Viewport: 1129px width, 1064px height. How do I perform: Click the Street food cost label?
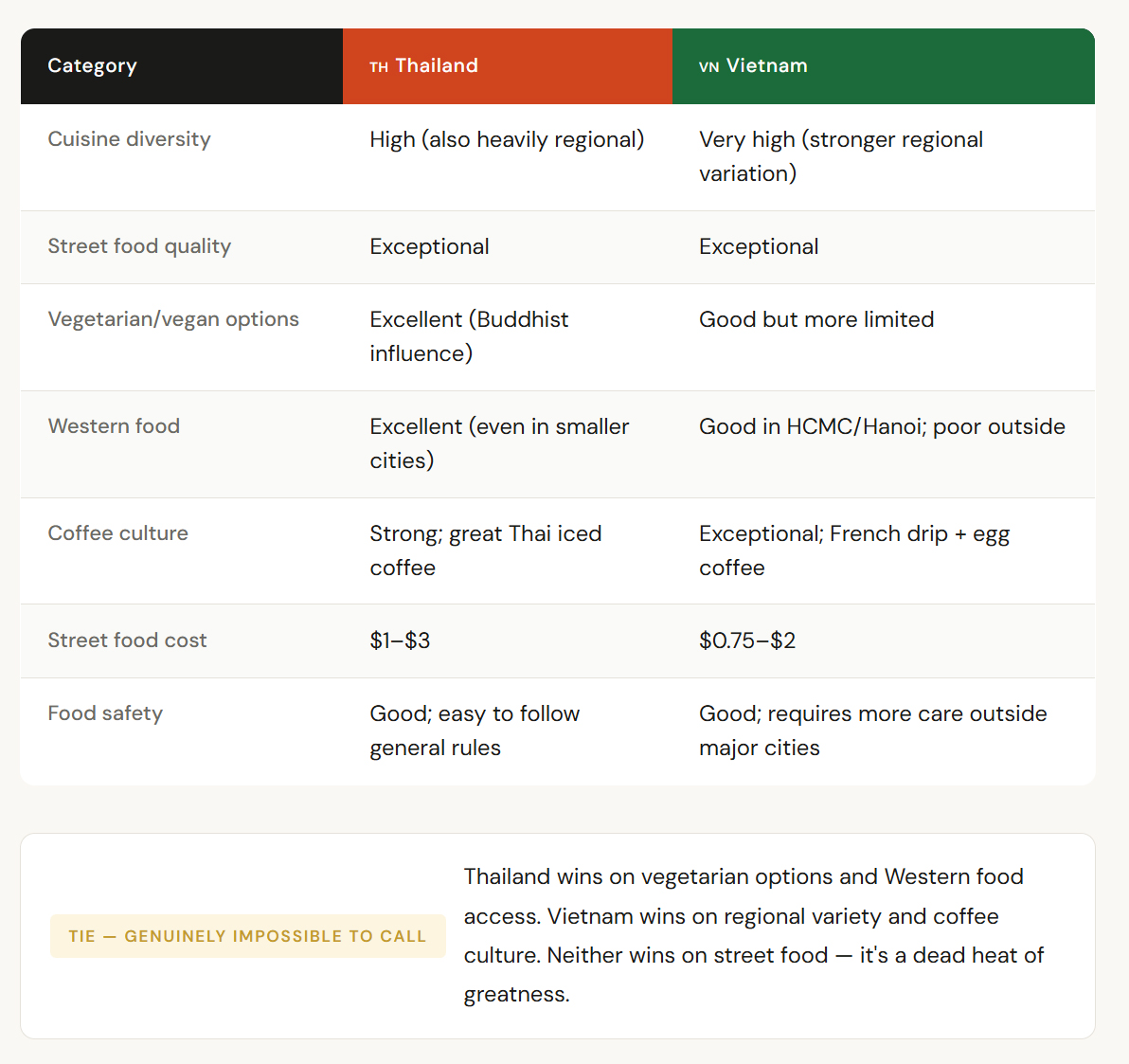click(127, 640)
